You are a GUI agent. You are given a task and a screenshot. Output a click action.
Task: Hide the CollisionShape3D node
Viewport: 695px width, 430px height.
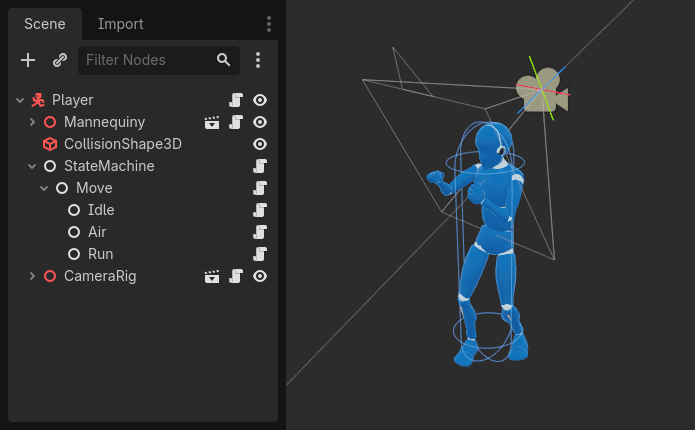pos(260,144)
